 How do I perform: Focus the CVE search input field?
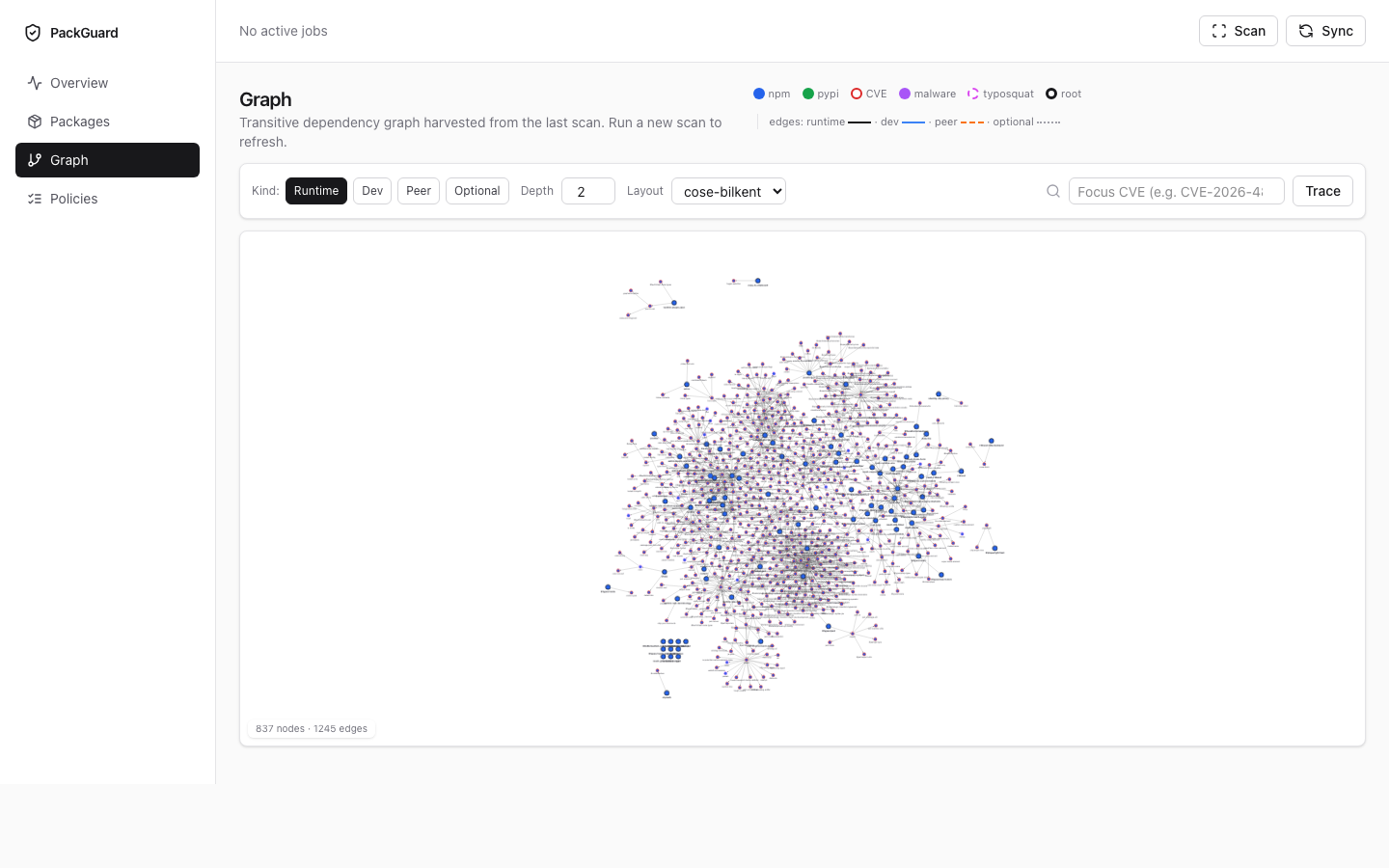[1176, 191]
